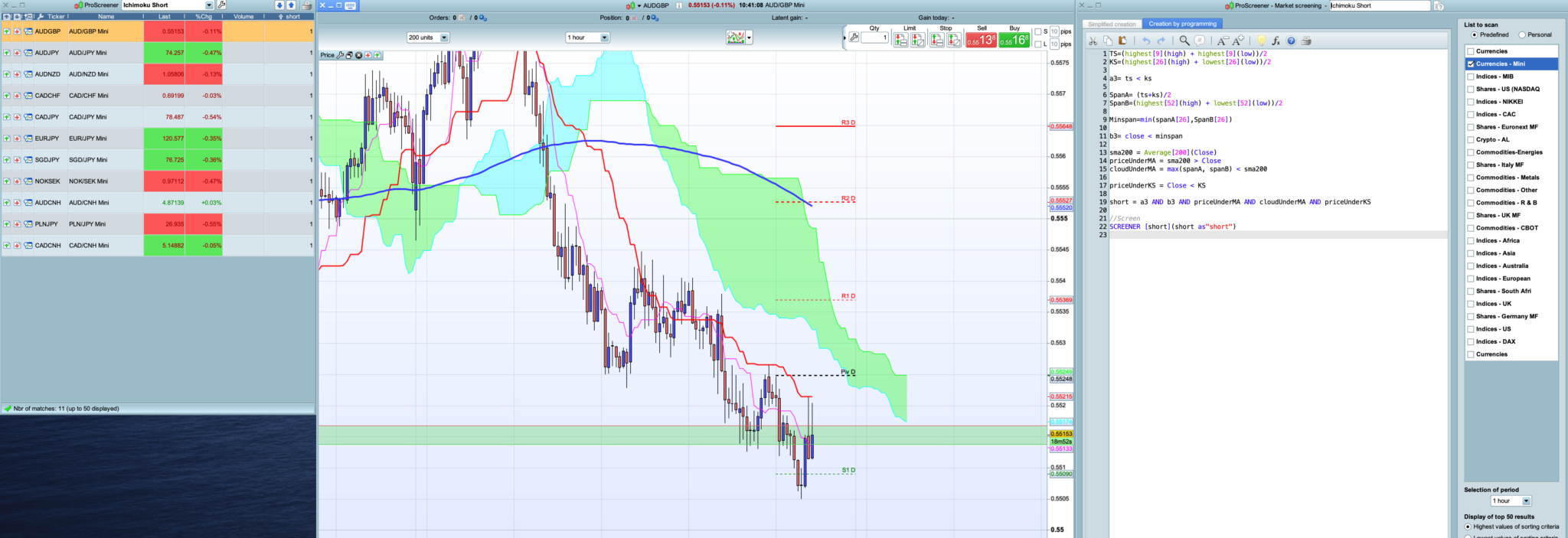Click second Stop order icon
1568x538 pixels.
(x=954, y=40)
